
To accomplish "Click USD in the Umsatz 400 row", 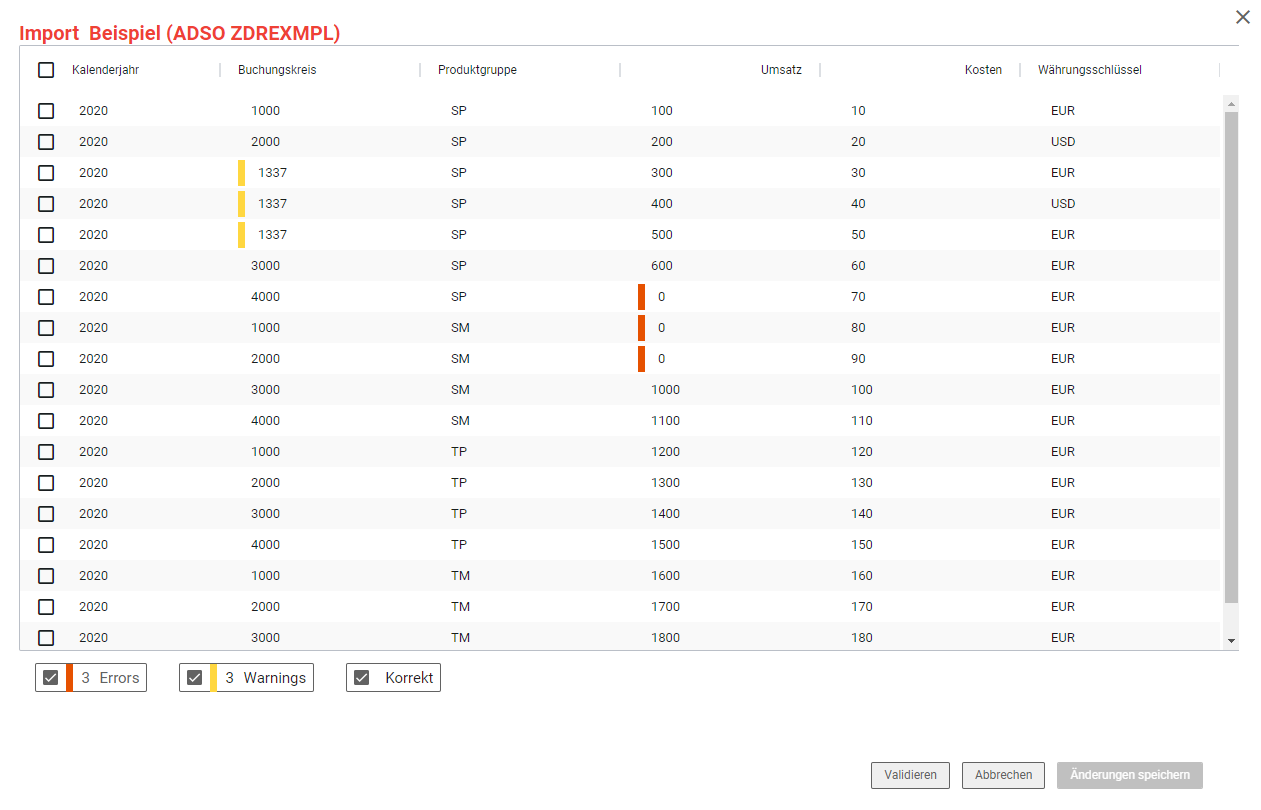I will 1063,204.
